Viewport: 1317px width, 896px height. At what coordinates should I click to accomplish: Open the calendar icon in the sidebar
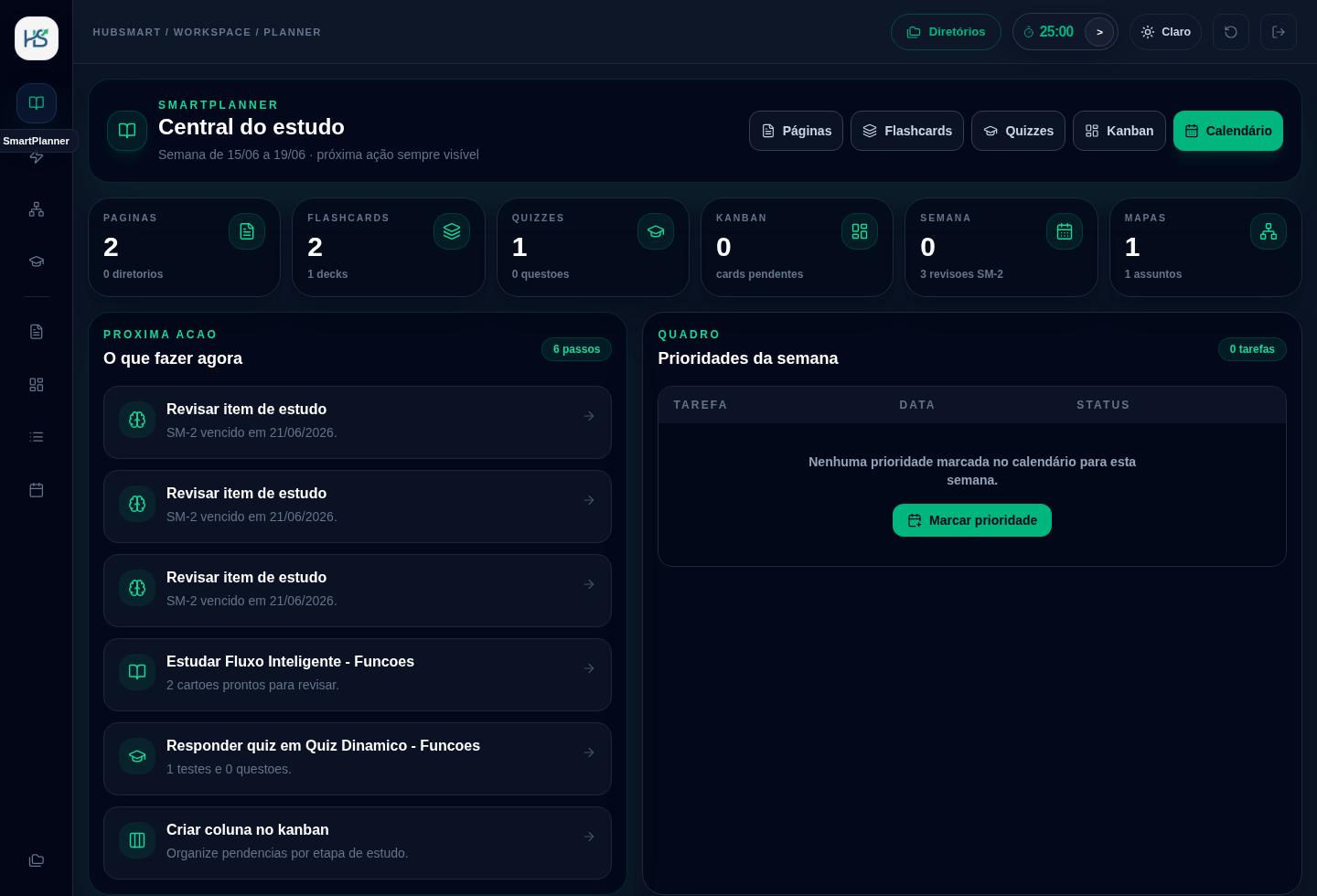click(x=37, y=490)
